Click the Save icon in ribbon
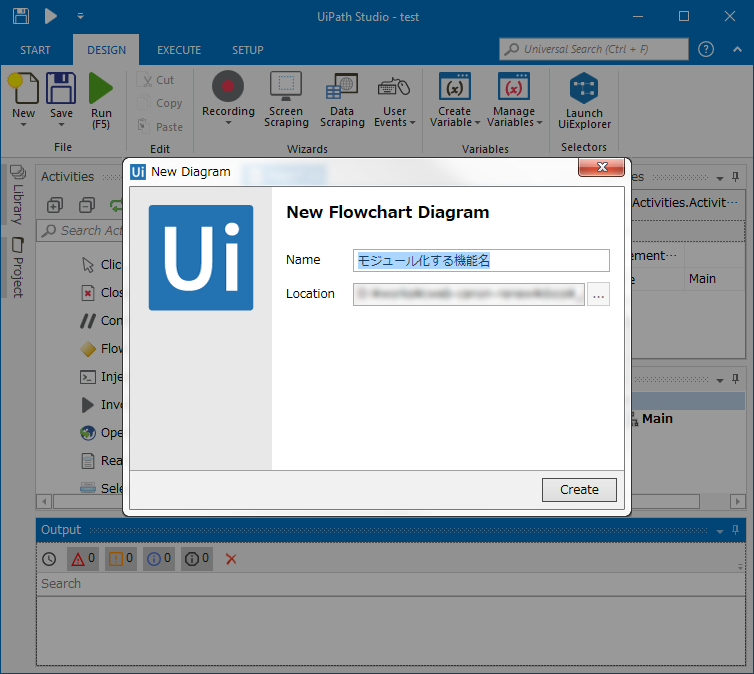The image size is (754, 674). (61, 88)
